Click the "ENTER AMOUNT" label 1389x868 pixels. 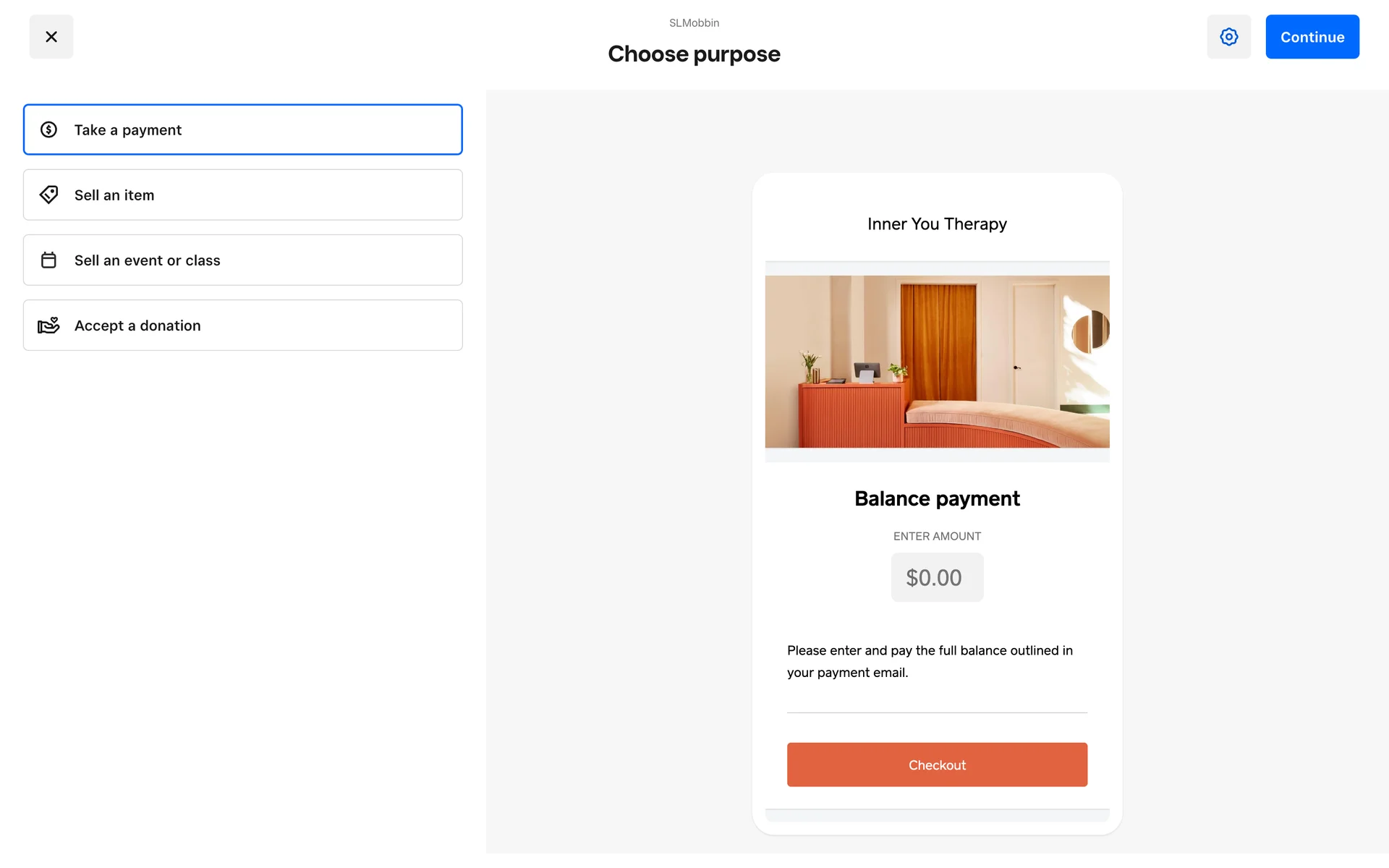click(937, 536)
